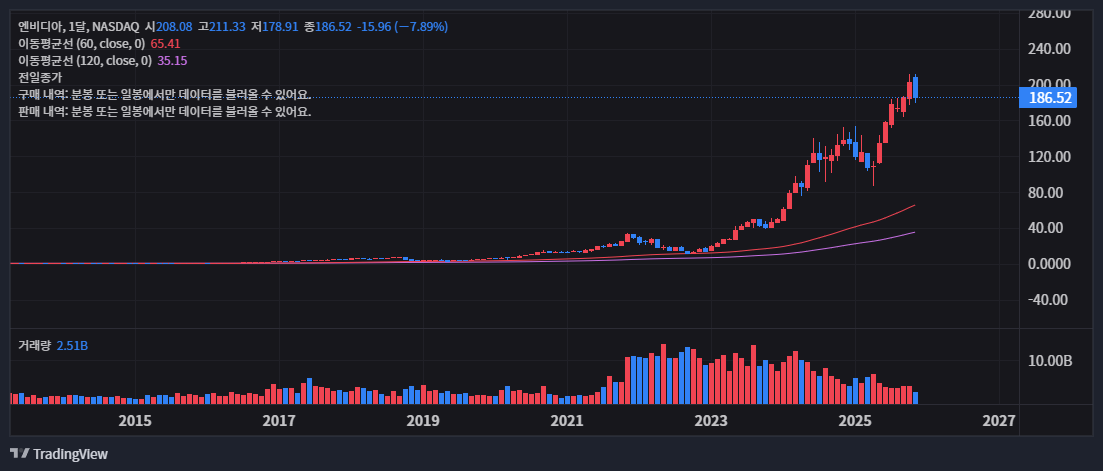Select the 2019 label on the time axis

[423, 420]
